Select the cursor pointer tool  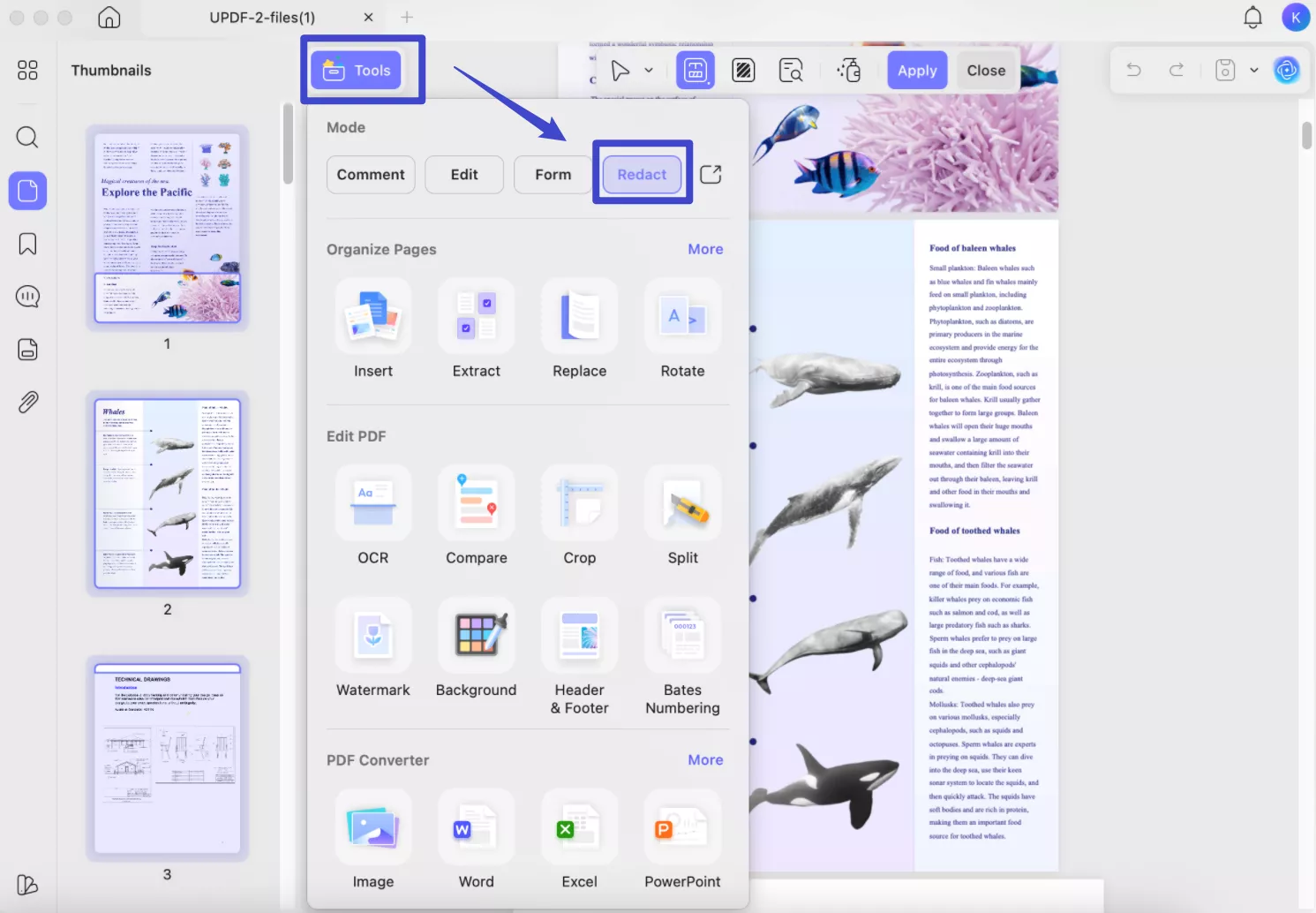(620, 71)
